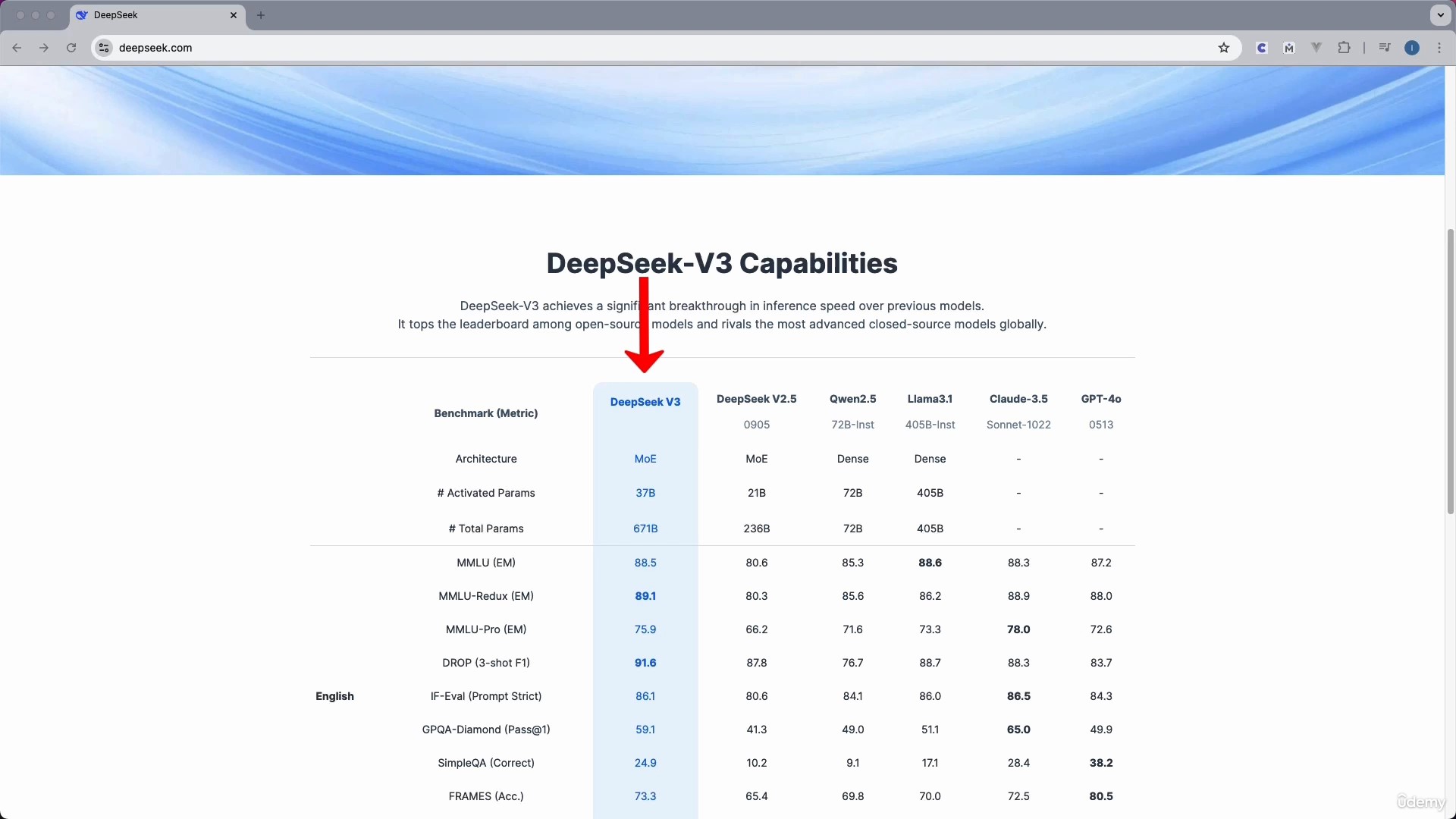Click DeepSeek V3 MMLU score 88.5
The image size is (1456, 819).
[x=645, y=563]
